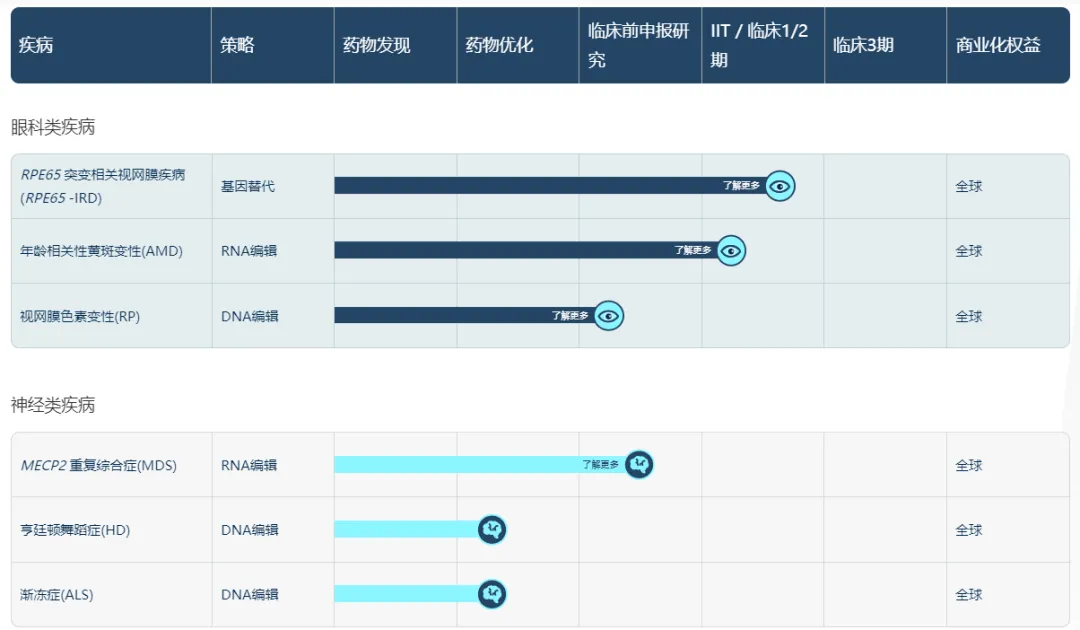Open 了解更多 link in 视网膜色素变性 row

pos(570,316)
